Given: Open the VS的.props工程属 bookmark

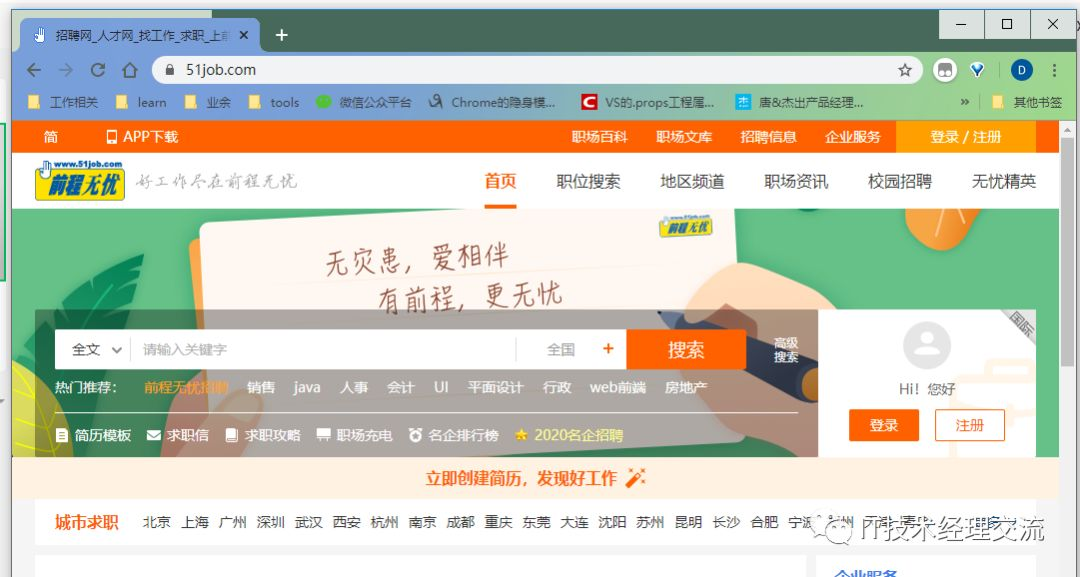Looking at the screenshot, I should click(647, 103).
